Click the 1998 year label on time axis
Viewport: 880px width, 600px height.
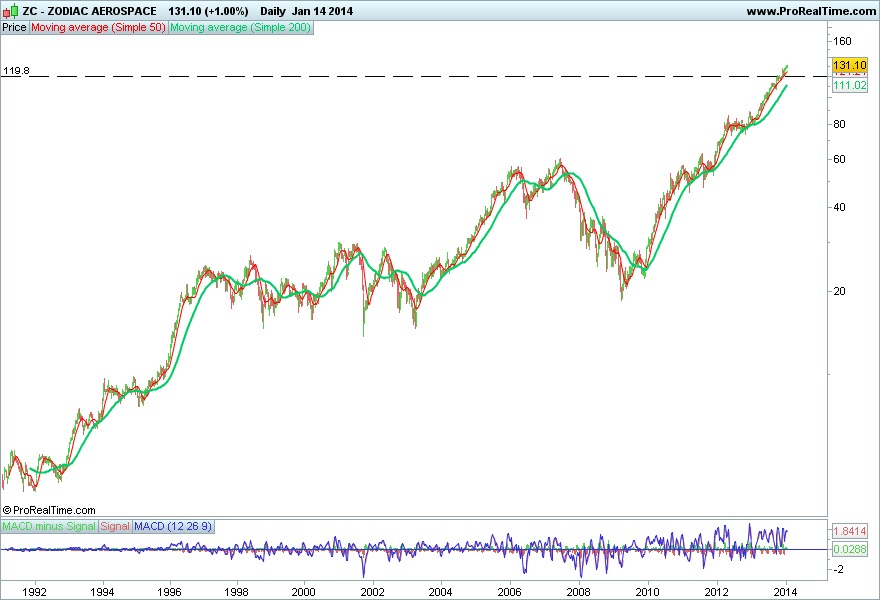click(x=236, y=592)
